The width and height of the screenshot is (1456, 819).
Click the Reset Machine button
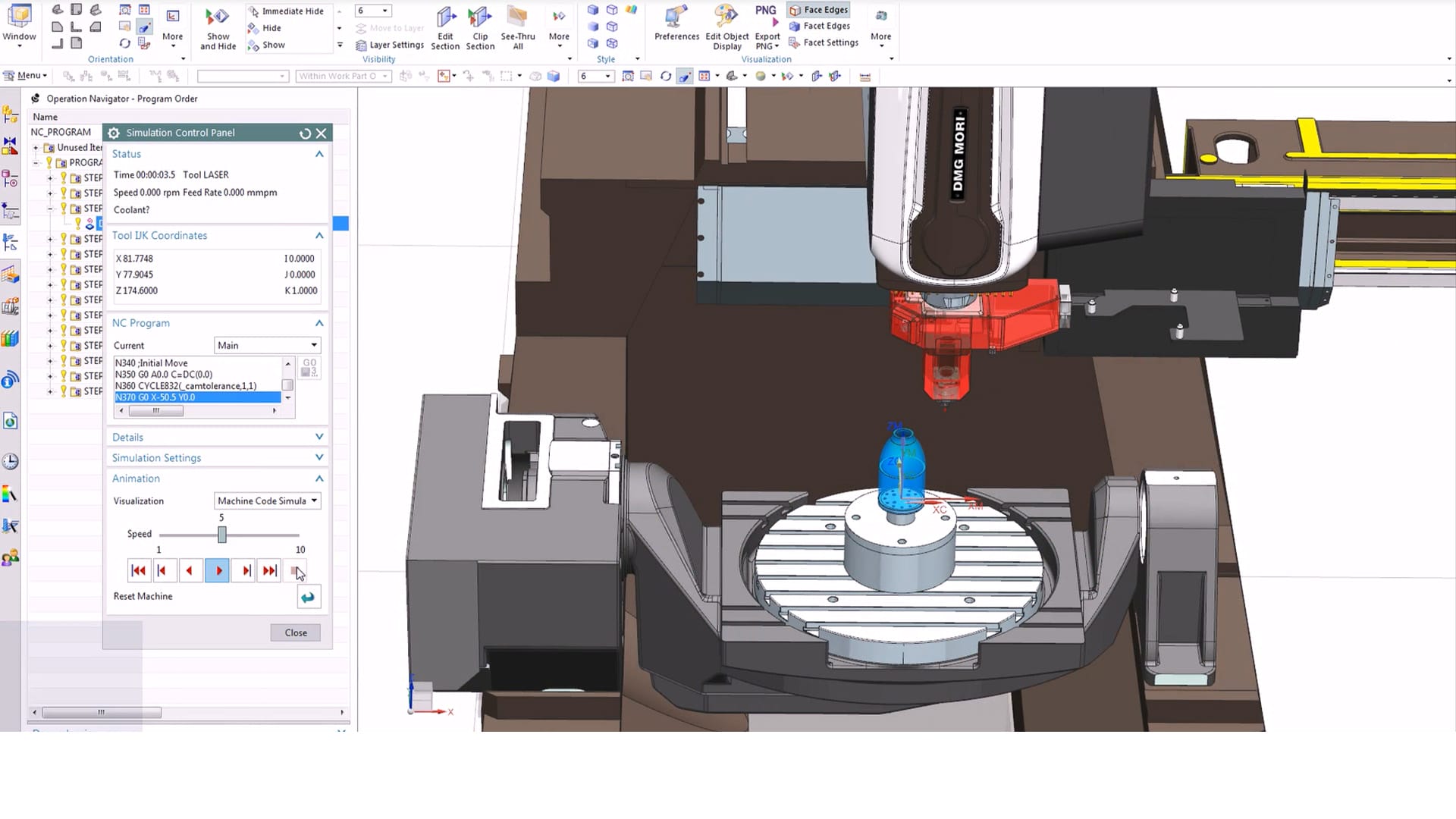click(x=308, y=596)
